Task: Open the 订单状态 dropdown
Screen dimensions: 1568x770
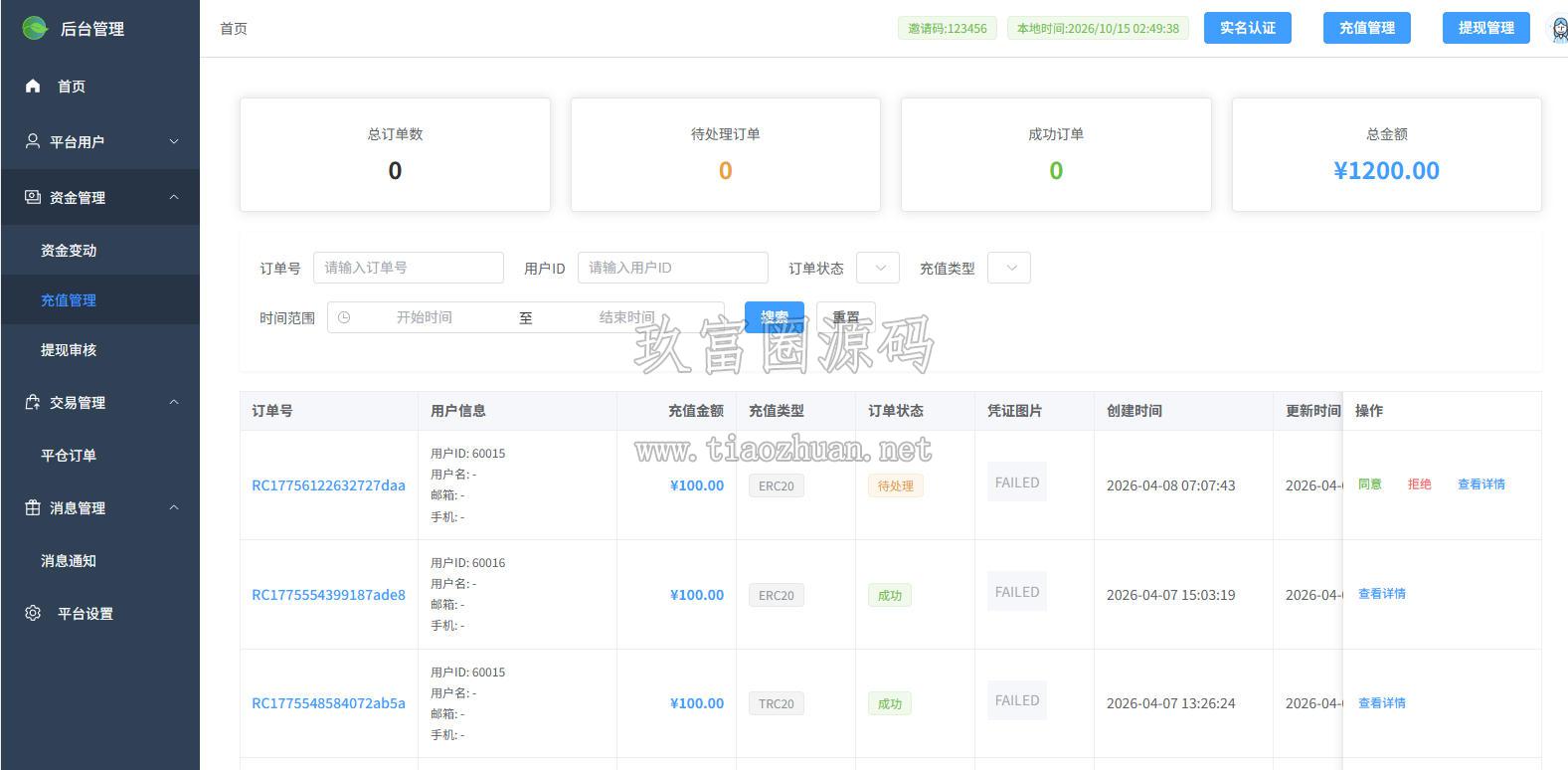Action: point(878,268)
